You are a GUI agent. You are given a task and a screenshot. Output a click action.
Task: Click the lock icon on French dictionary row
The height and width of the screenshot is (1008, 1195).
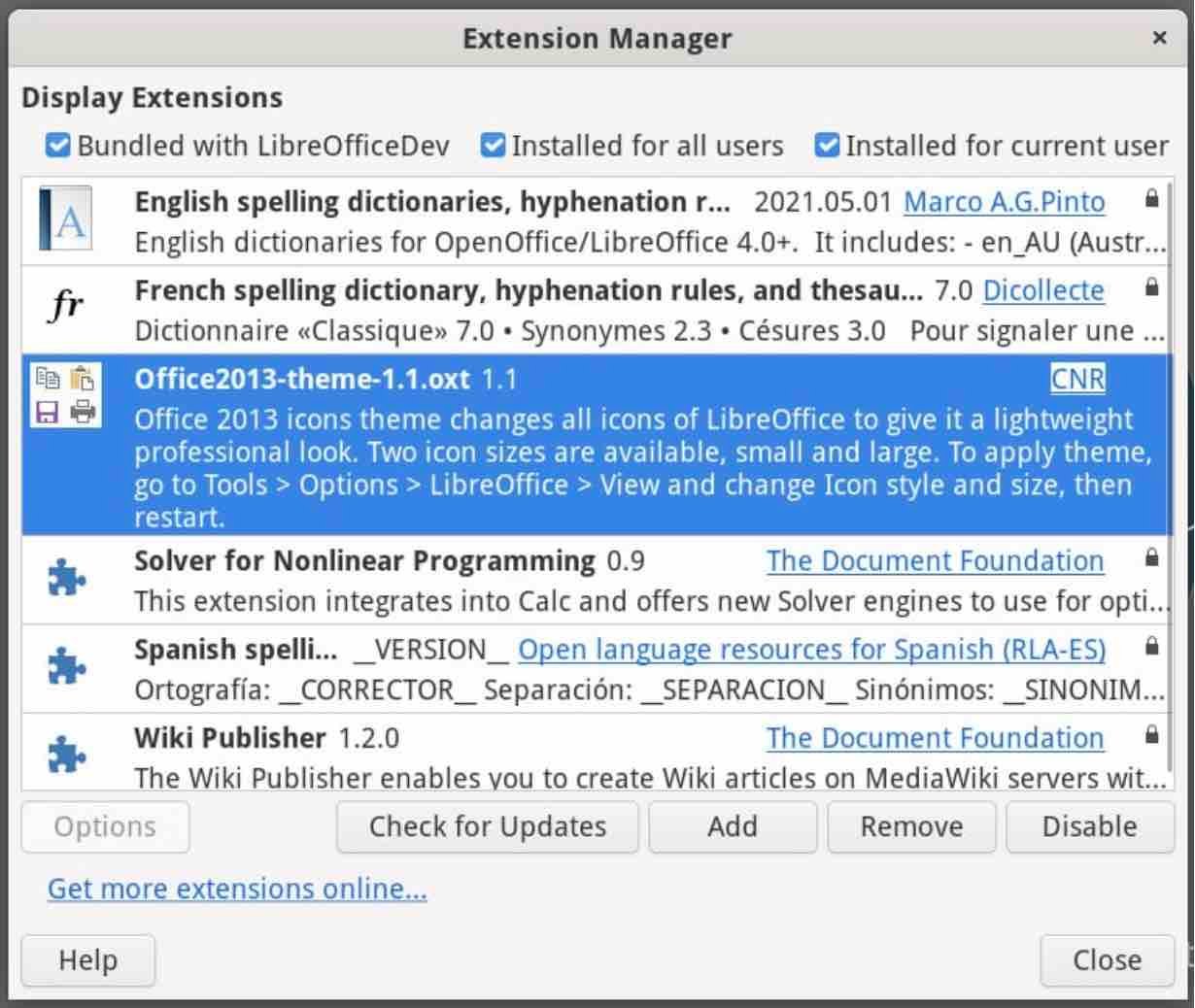click(1151, 288)
